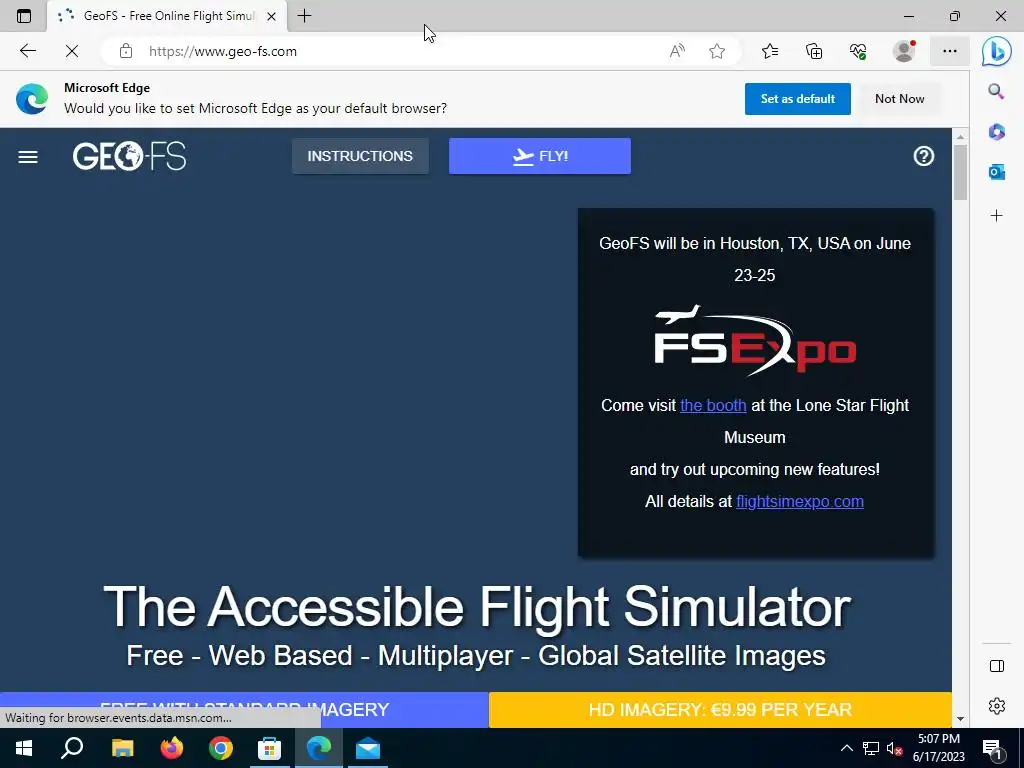Open Read aloud in address bar
Screen dimensions: 1024x768
(677, 51)
